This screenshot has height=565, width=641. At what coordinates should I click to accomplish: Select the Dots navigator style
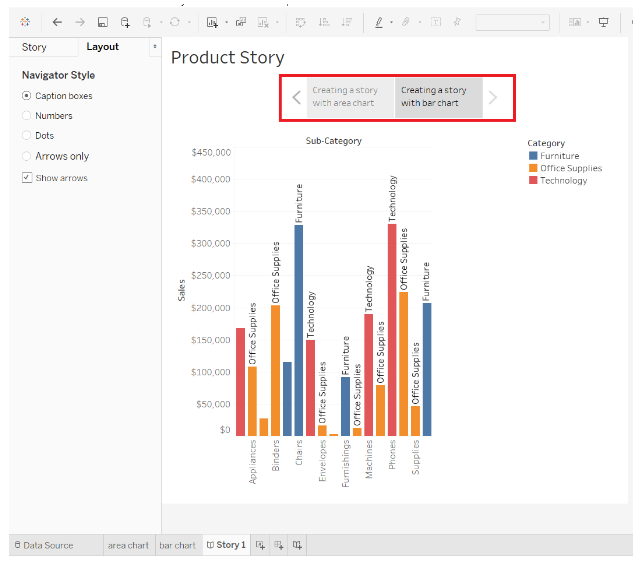(27, 136)
